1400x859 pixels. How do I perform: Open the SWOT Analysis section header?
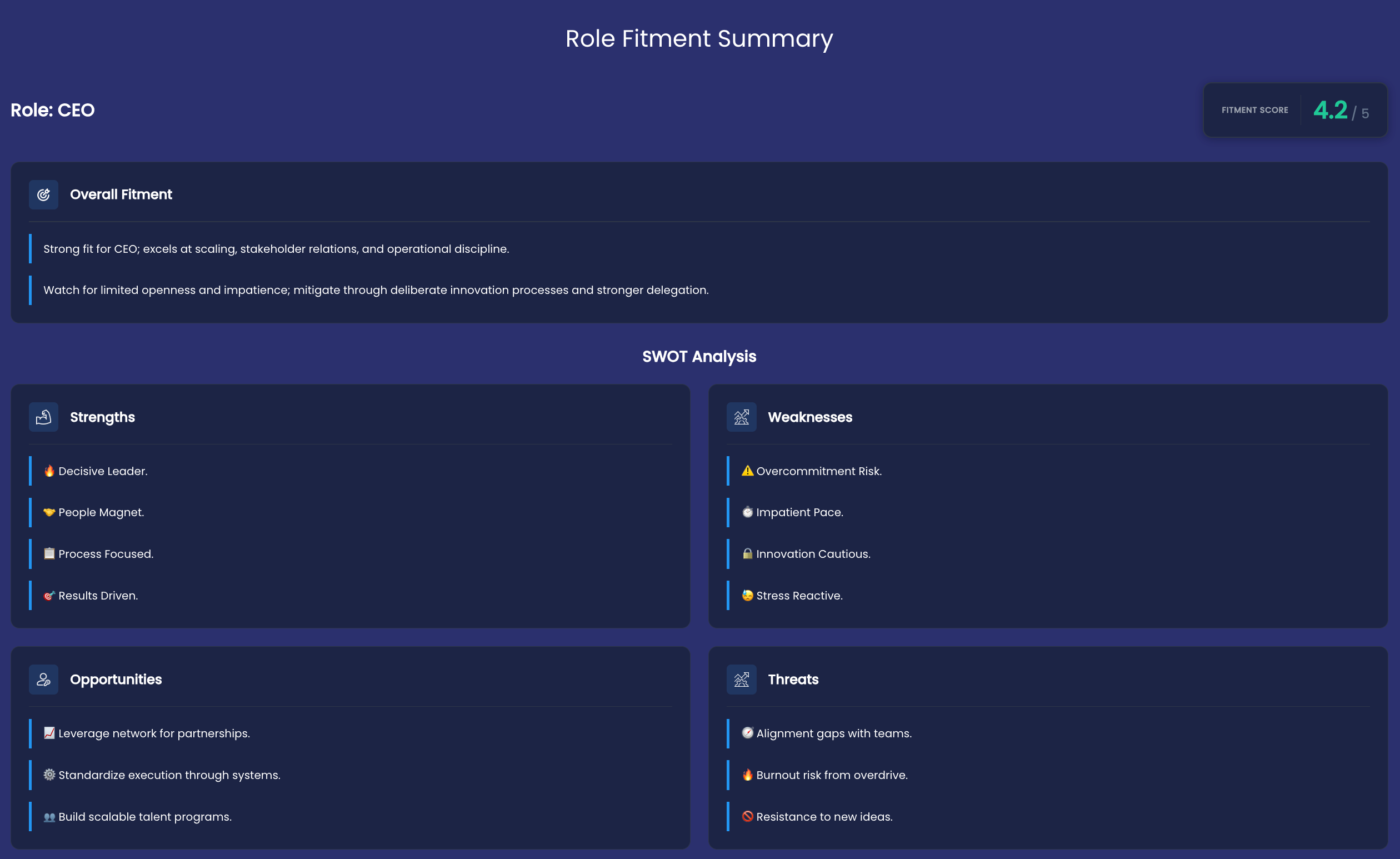pyautogui.click(x=699, y=356)
